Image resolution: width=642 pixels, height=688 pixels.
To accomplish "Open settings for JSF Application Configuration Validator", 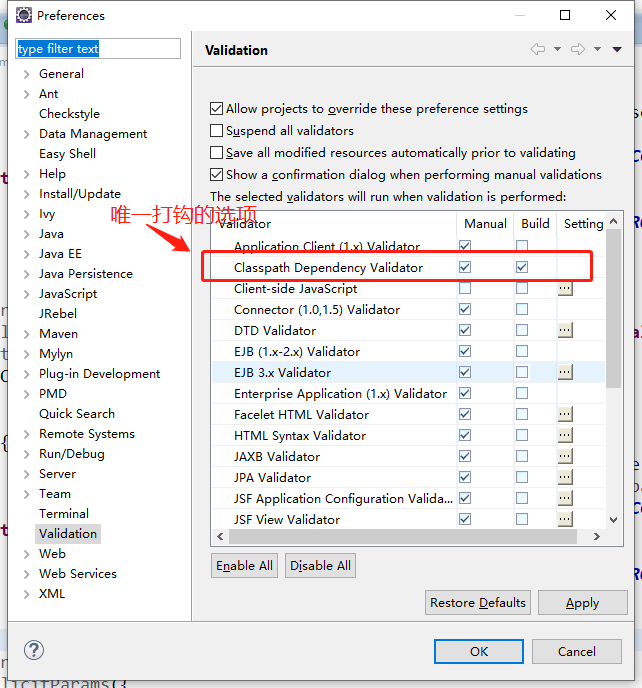I will pyautogui.click(x=565, y=498).
